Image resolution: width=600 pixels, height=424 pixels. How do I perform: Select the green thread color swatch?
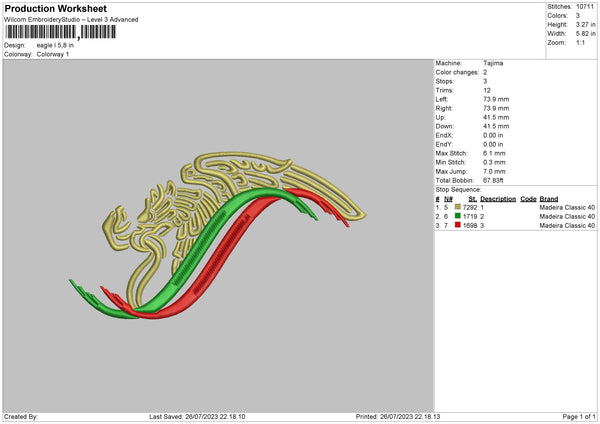(459, 215)
